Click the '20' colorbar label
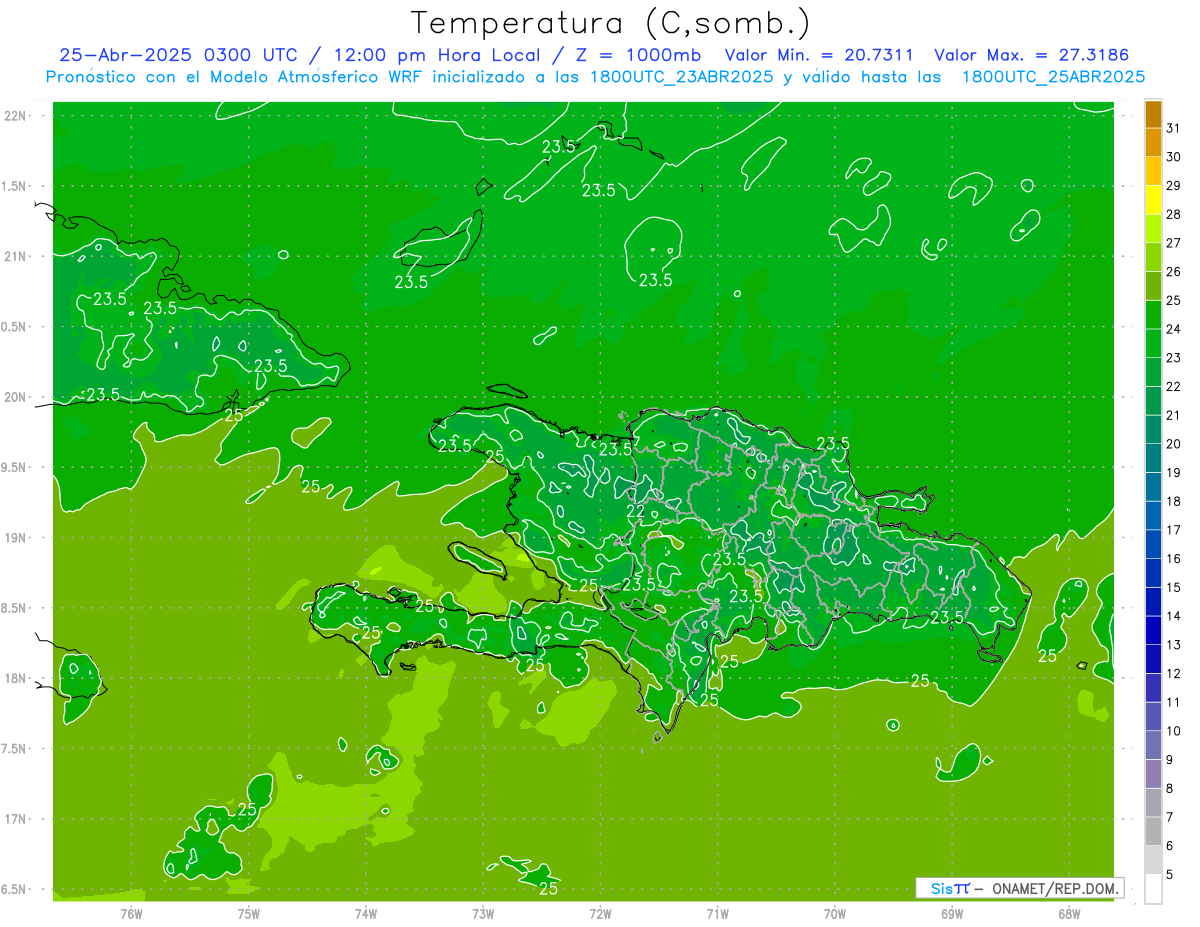1200x927 pixels. (1173, 444)
